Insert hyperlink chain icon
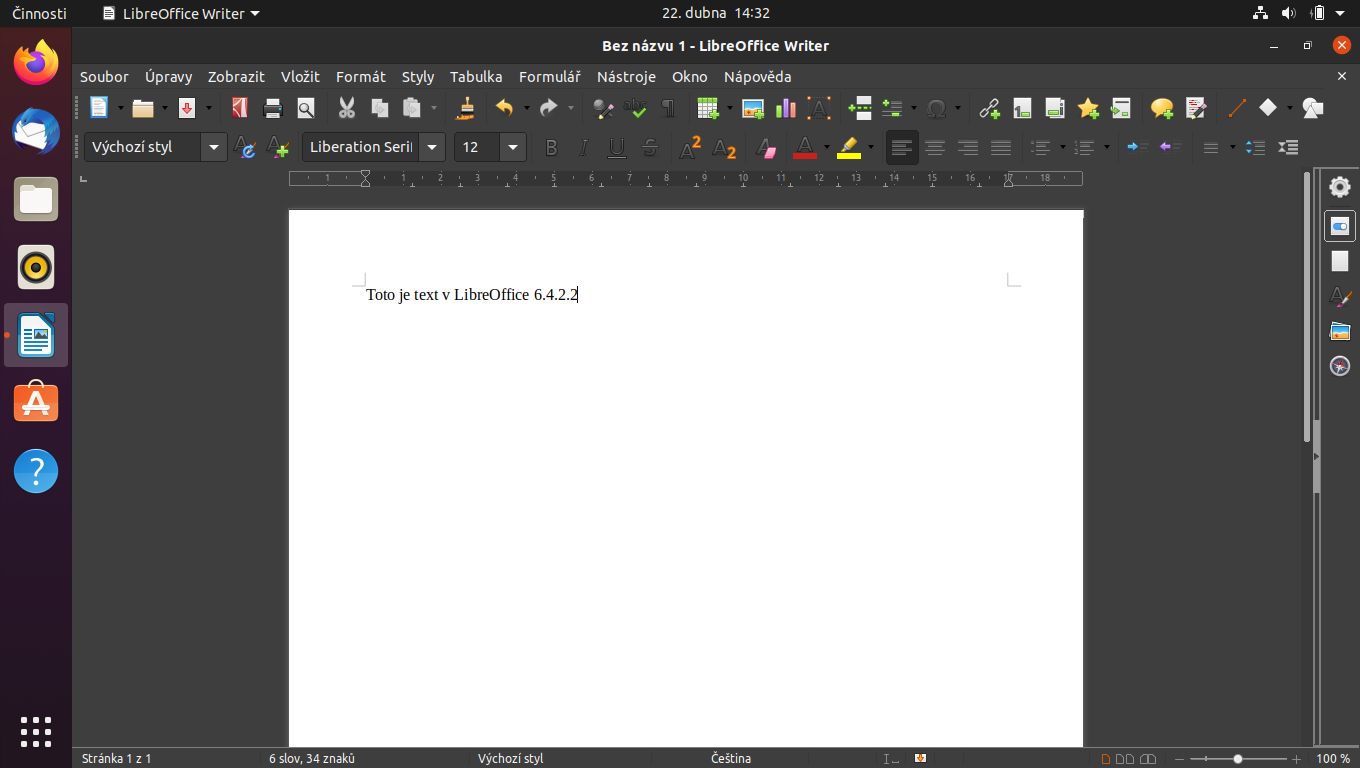The height and width of the screenshot is (768, 1360). [x=990, y=108]
